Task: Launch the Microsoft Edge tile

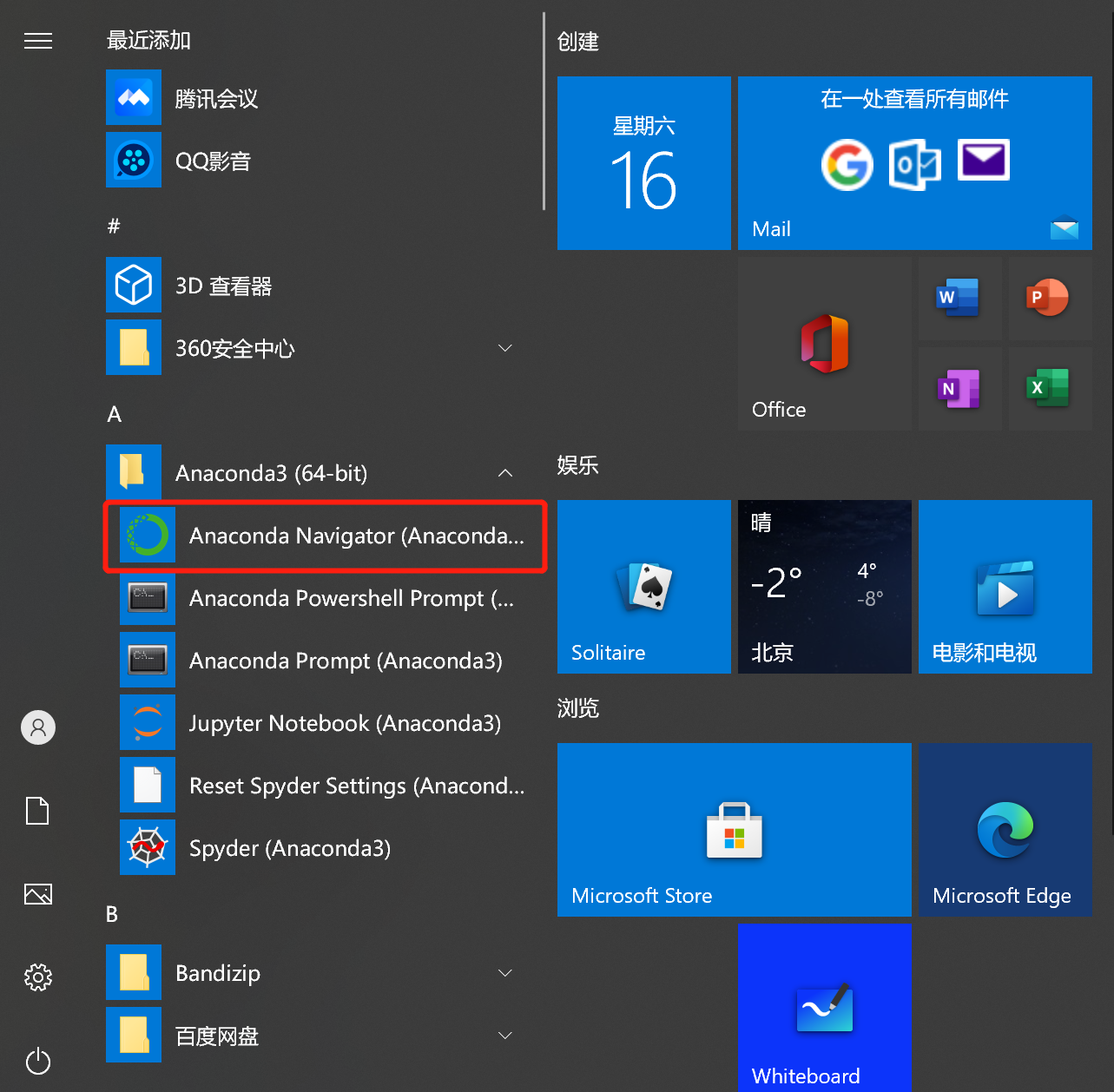Action: (x=1005, y=830)
